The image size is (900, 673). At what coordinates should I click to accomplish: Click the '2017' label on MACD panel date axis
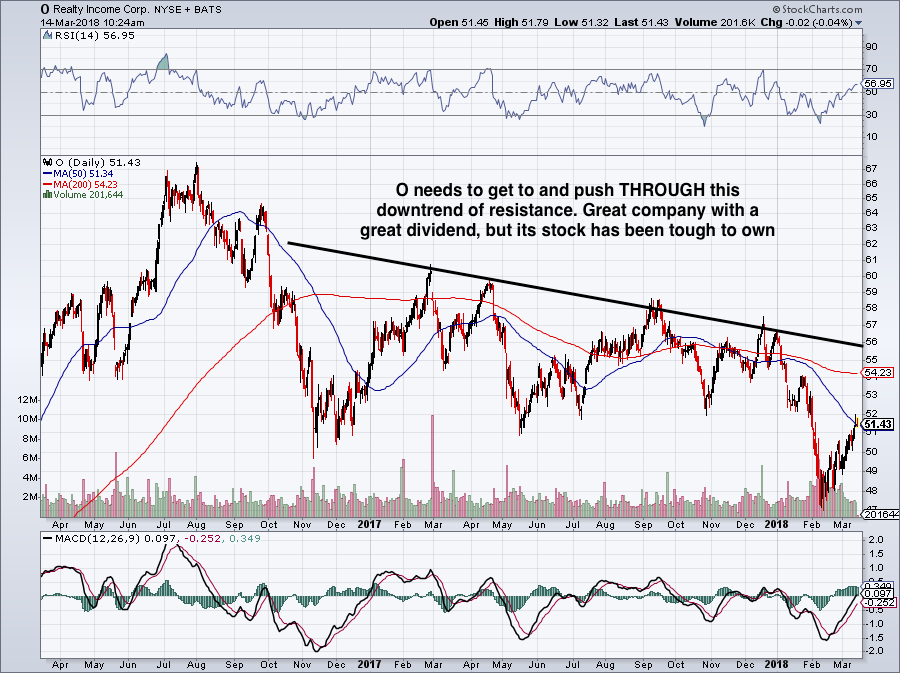click(369, 664)
